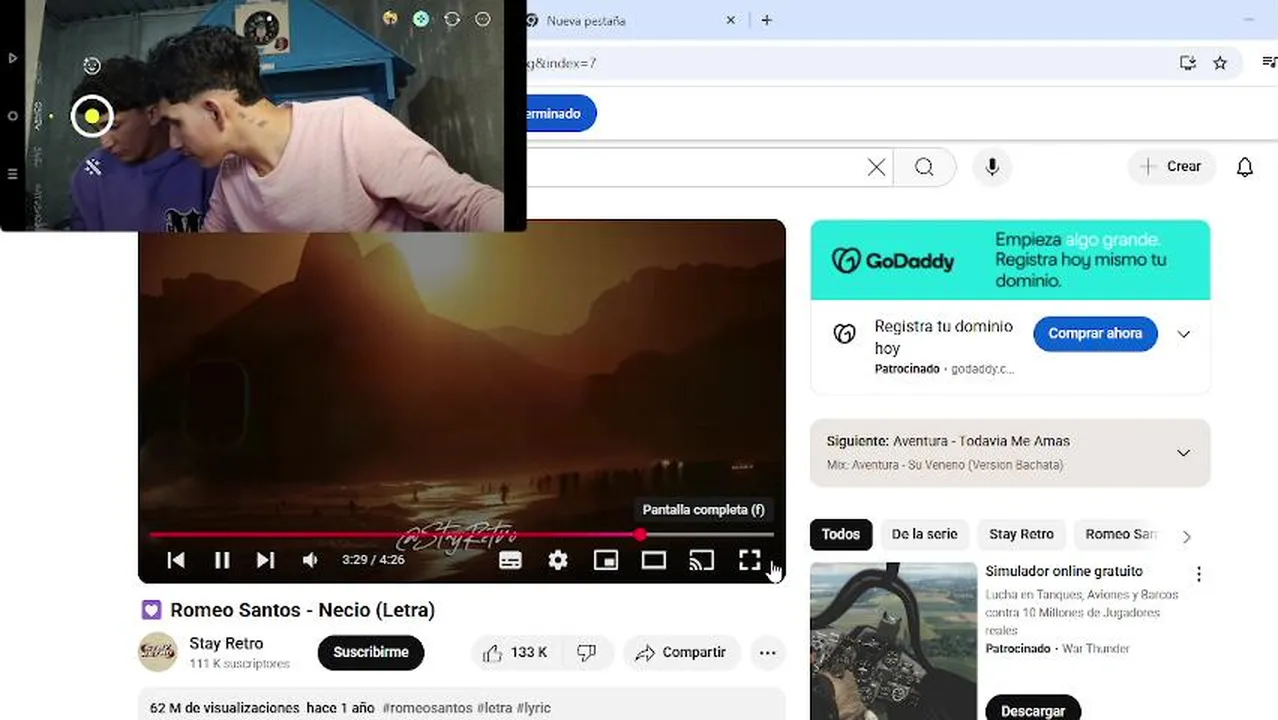Tap the magic wand icon below the shutter
The height and width of the screenshot is (720, 1278).
pyautogui.click(x=93, y=167)
